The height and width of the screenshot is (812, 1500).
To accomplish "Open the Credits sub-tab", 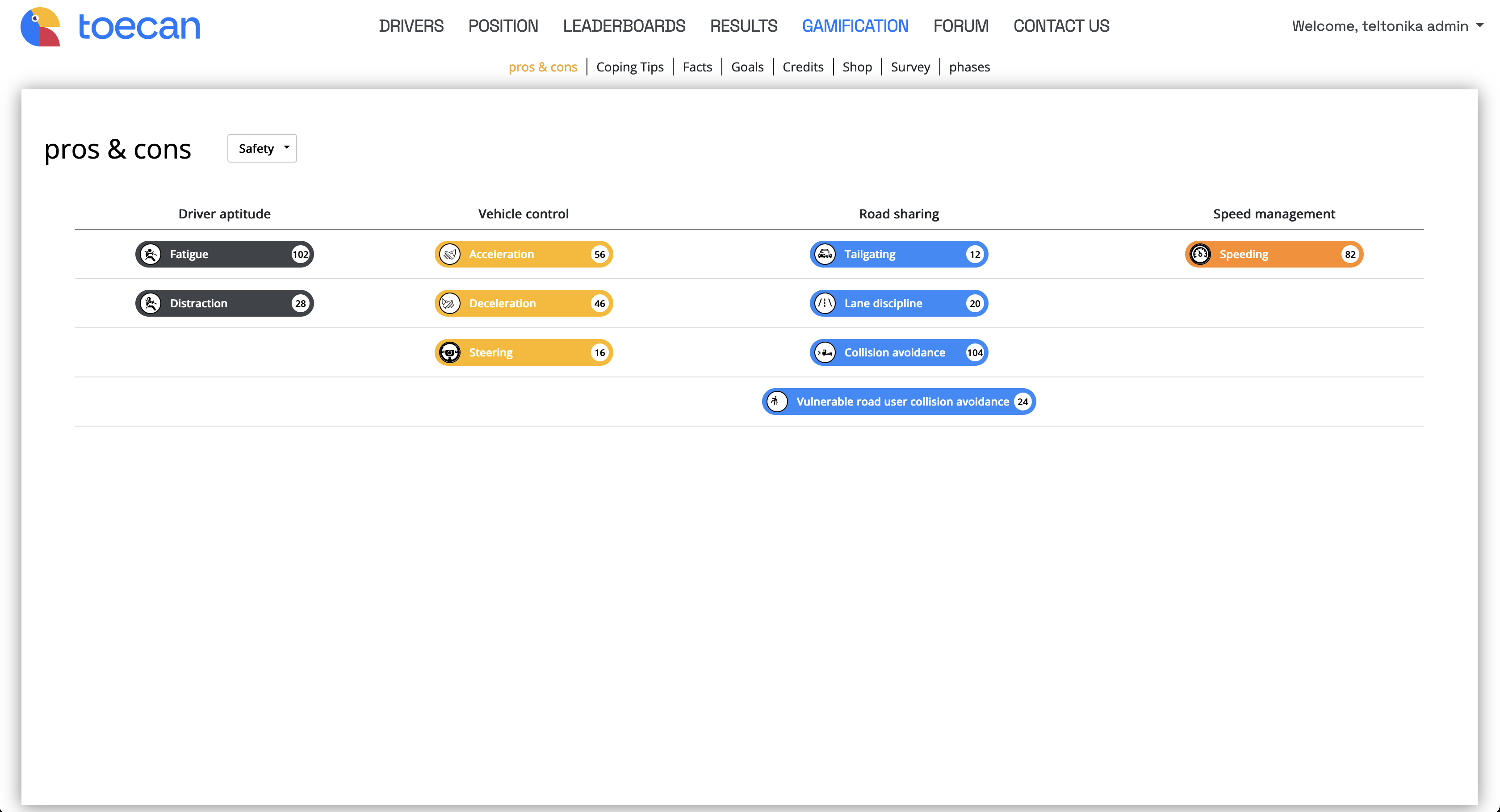I will click(802, 67).
